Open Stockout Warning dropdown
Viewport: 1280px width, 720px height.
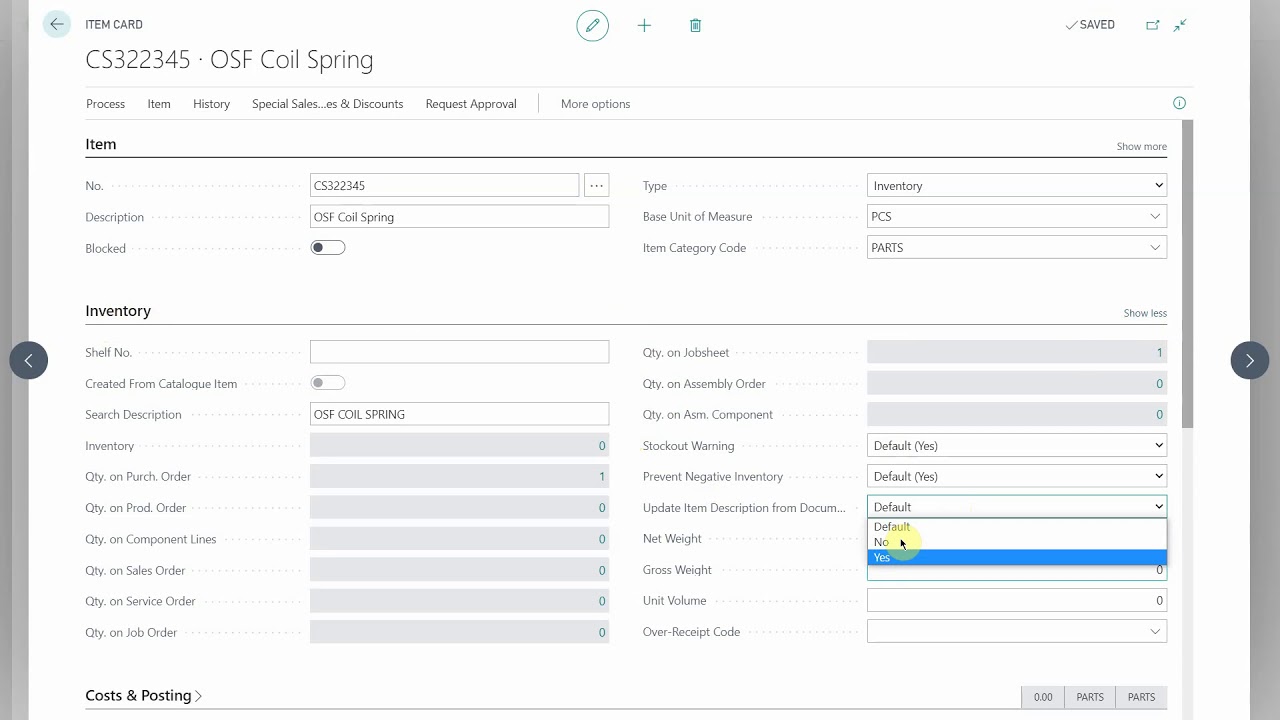(1017, 445)
